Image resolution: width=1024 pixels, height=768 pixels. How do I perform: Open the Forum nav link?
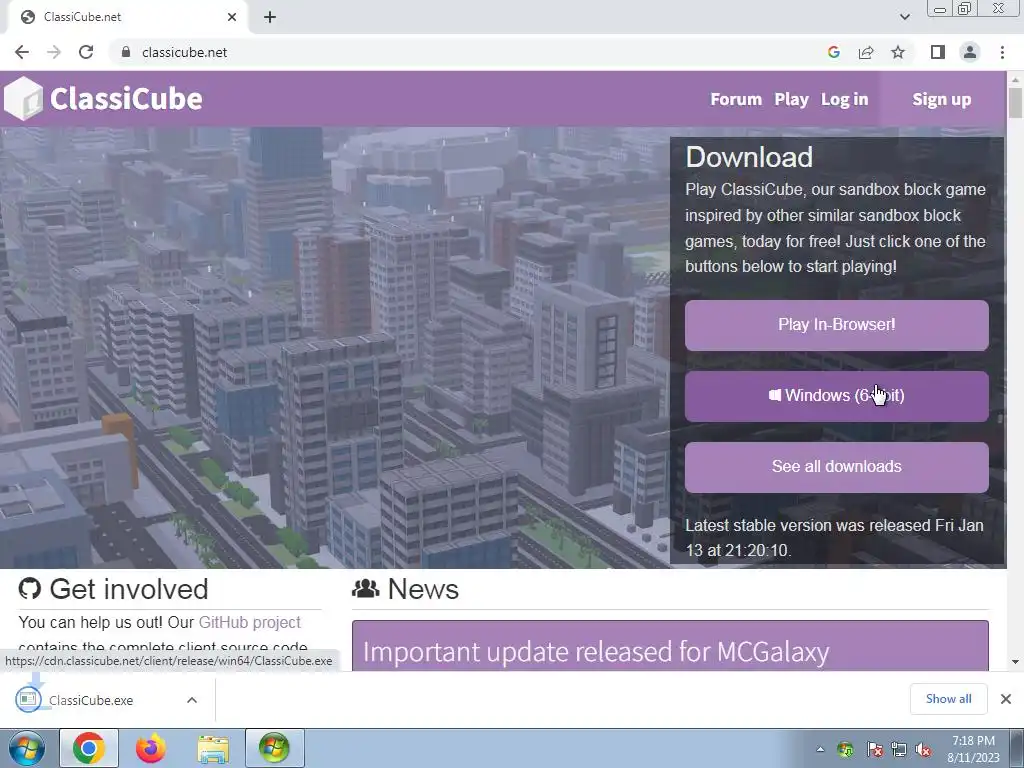click(x=736, y=99)
